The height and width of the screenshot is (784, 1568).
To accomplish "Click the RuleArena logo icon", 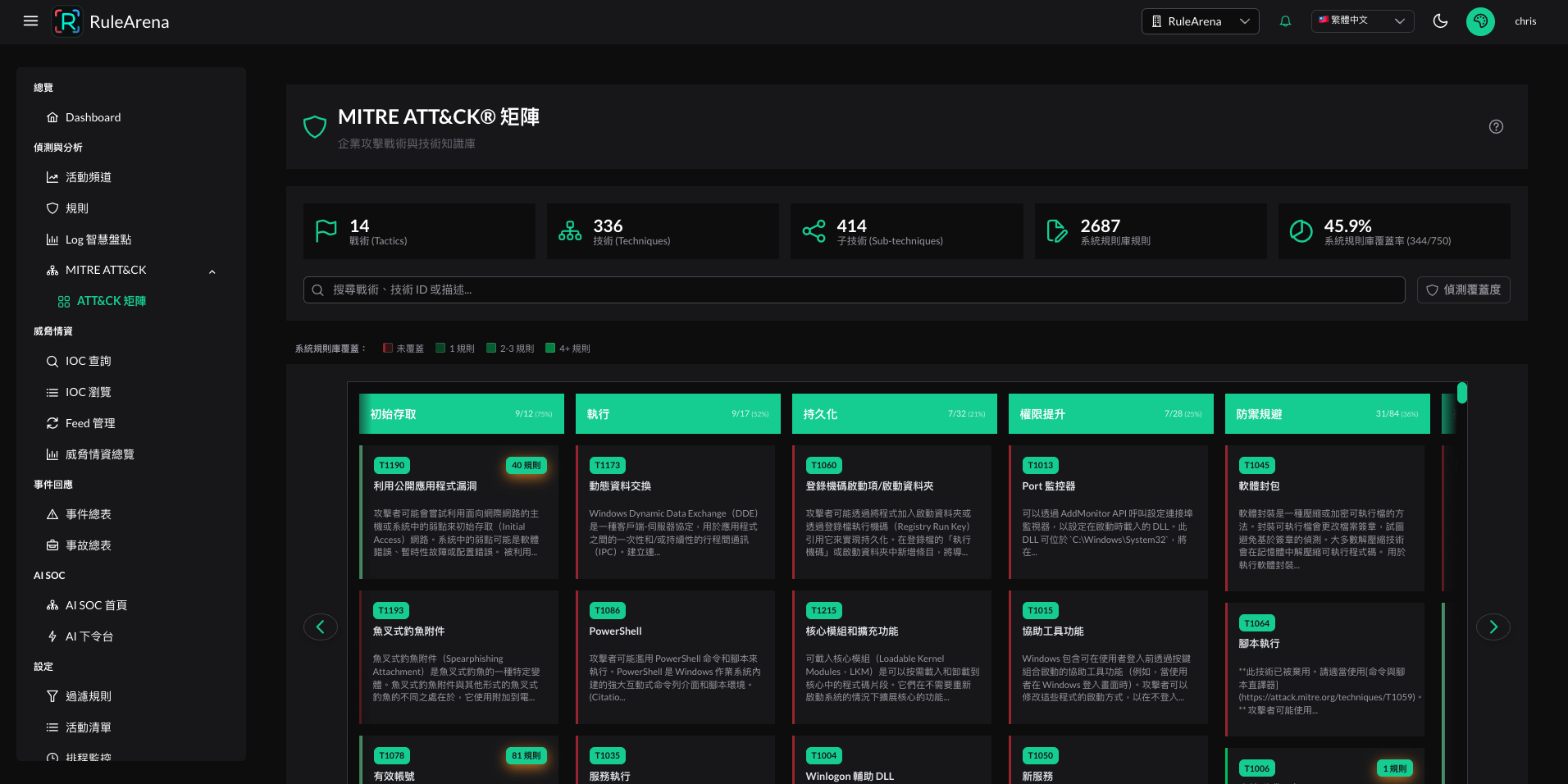I will (67, 21).
